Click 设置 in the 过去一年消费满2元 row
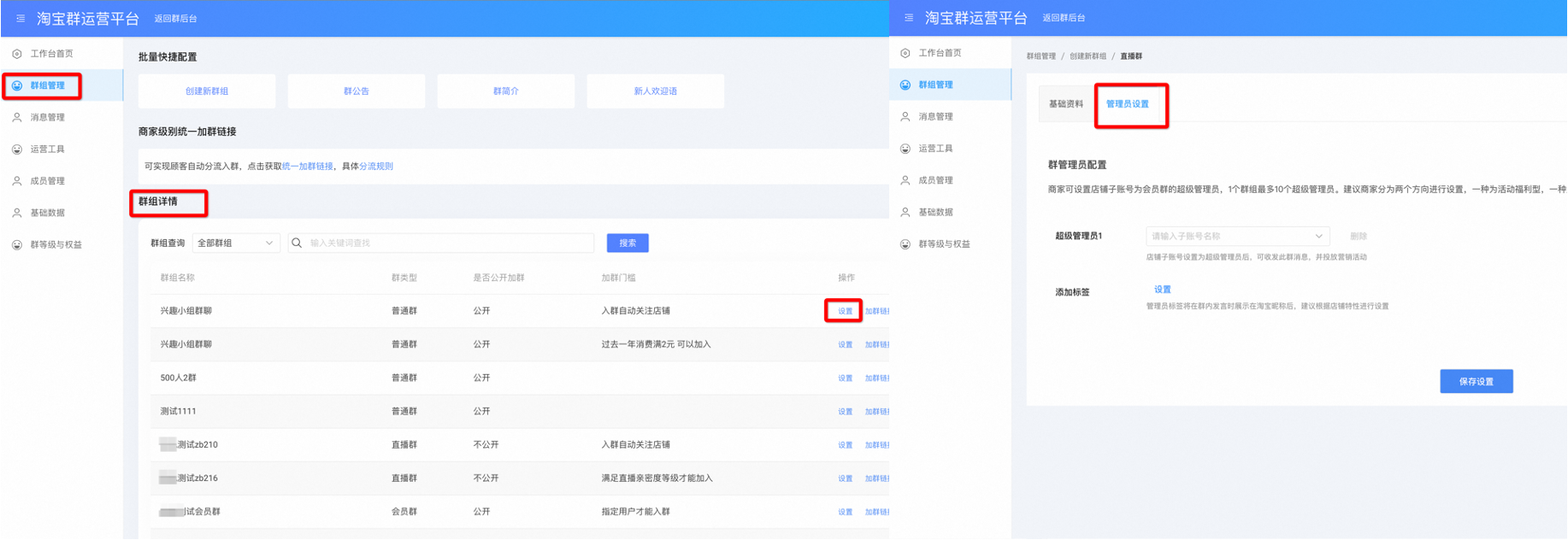The height and width of the screenshot is (540, 1568). click(x=846, y=345)
